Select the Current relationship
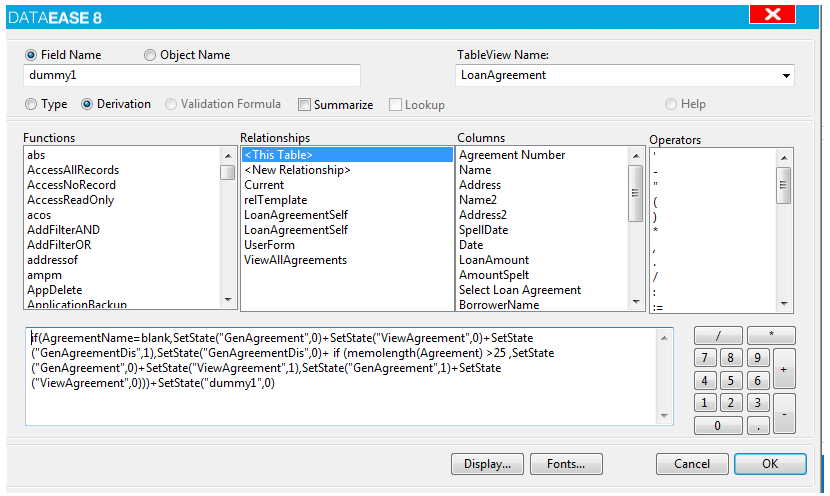 tap(264, 185)
